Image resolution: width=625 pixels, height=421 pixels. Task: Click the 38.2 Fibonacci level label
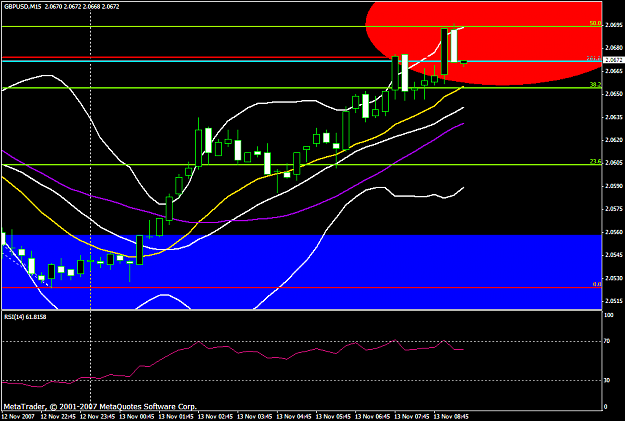pos(596,85)
